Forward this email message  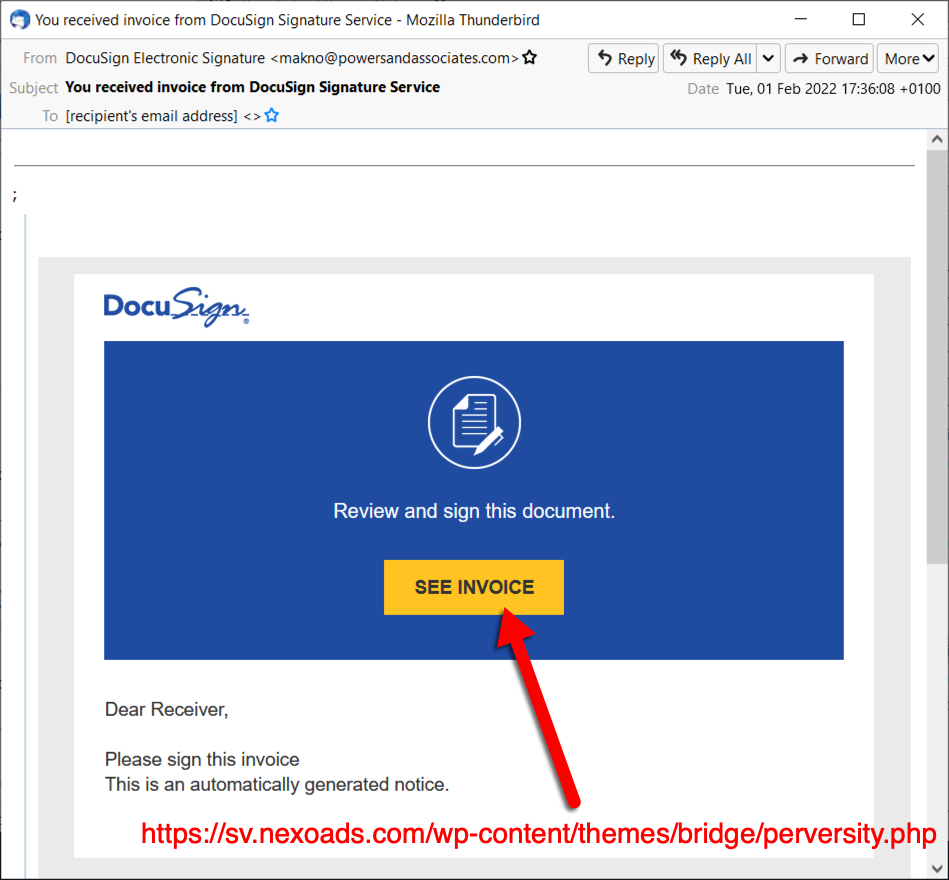click(x=830, y=58)
